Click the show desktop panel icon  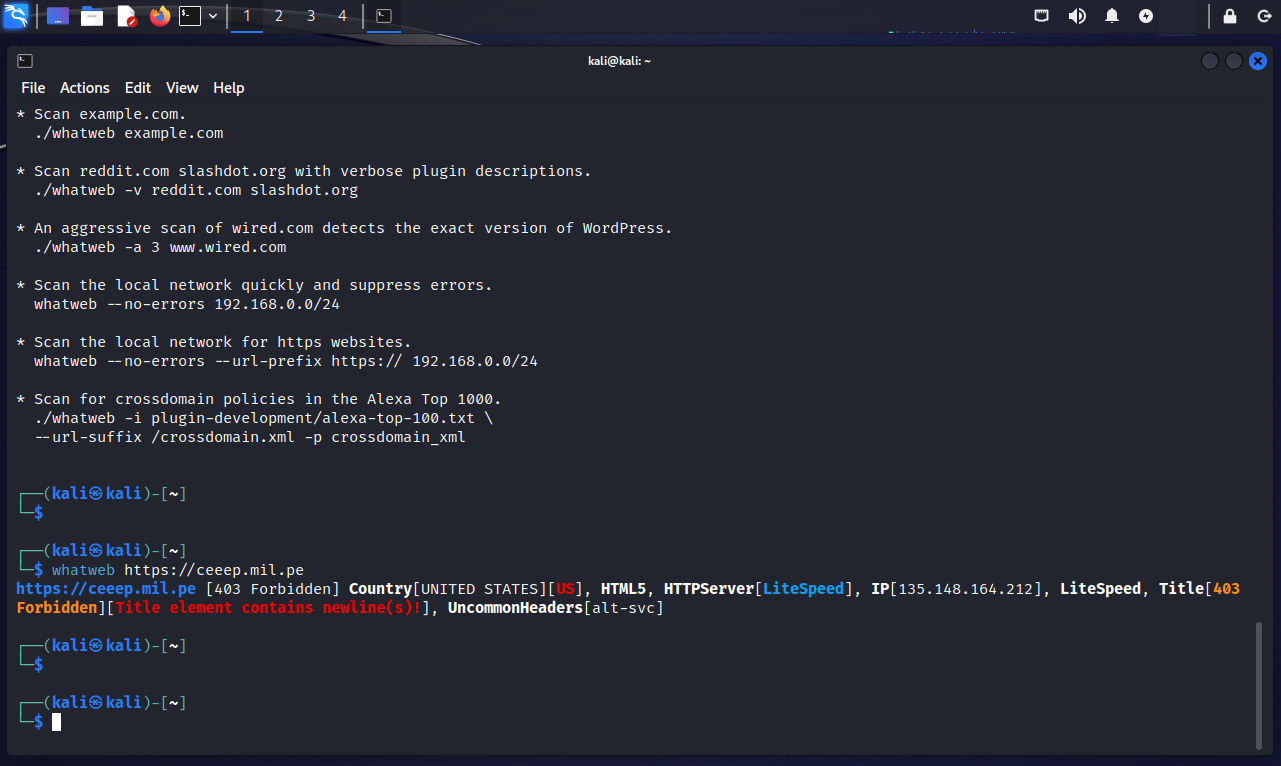(58, 16)
